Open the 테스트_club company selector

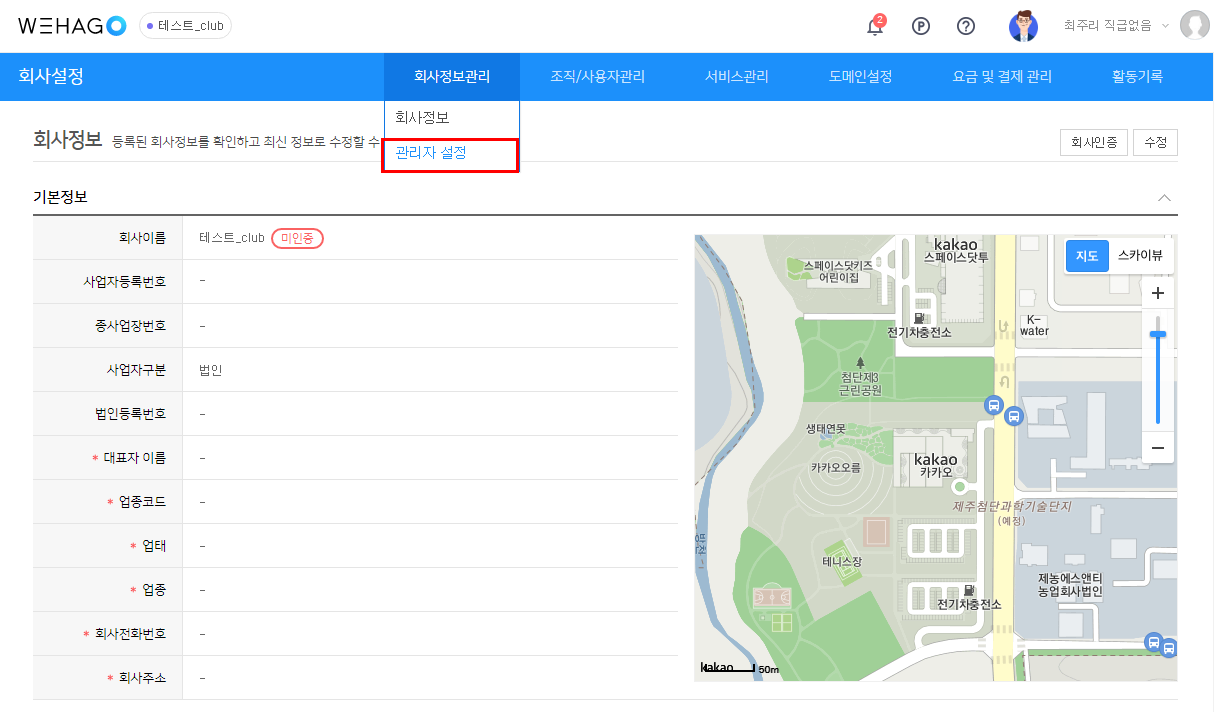pos(185,26)
